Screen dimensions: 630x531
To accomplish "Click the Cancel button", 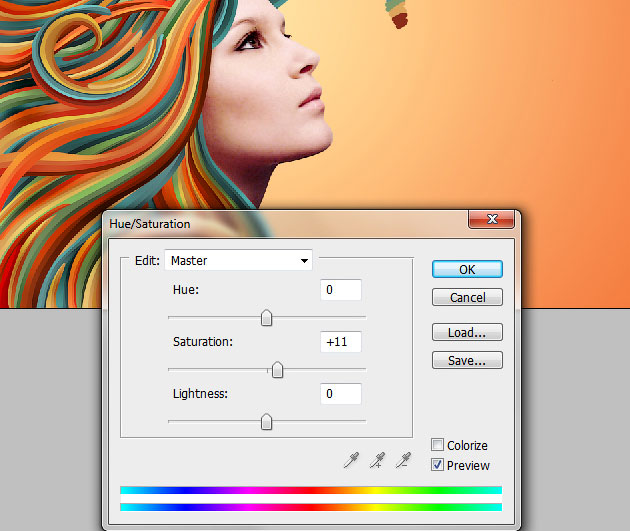I will pyautogui.click(x=467, y=297).
